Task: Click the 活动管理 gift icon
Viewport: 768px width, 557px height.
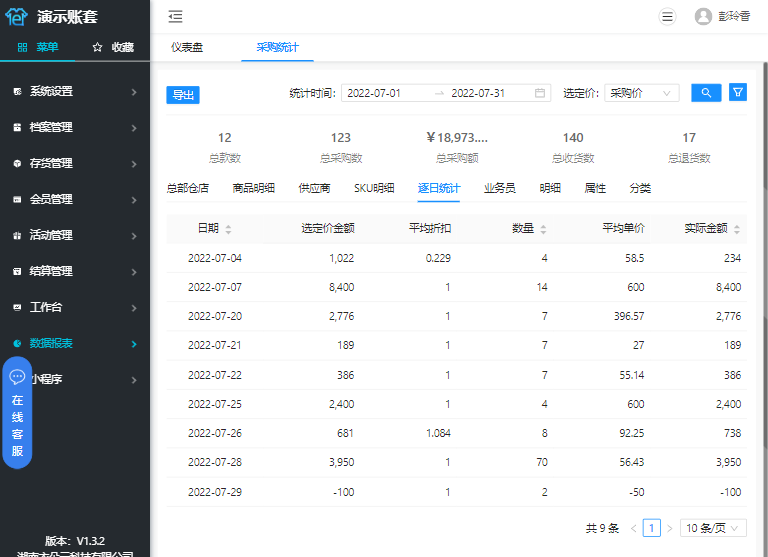Action: [x=17, y=236]
